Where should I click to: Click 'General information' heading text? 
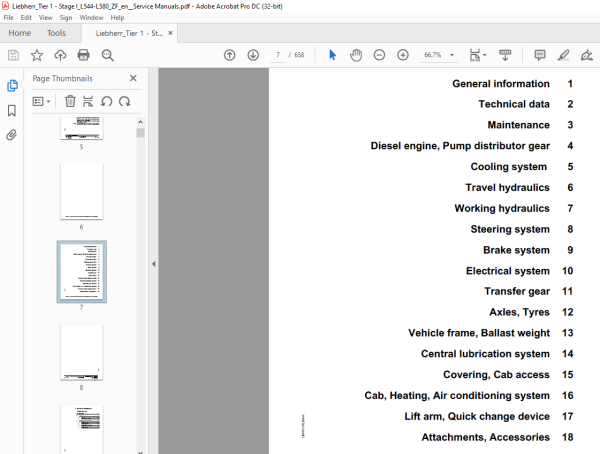click(501, 83)
